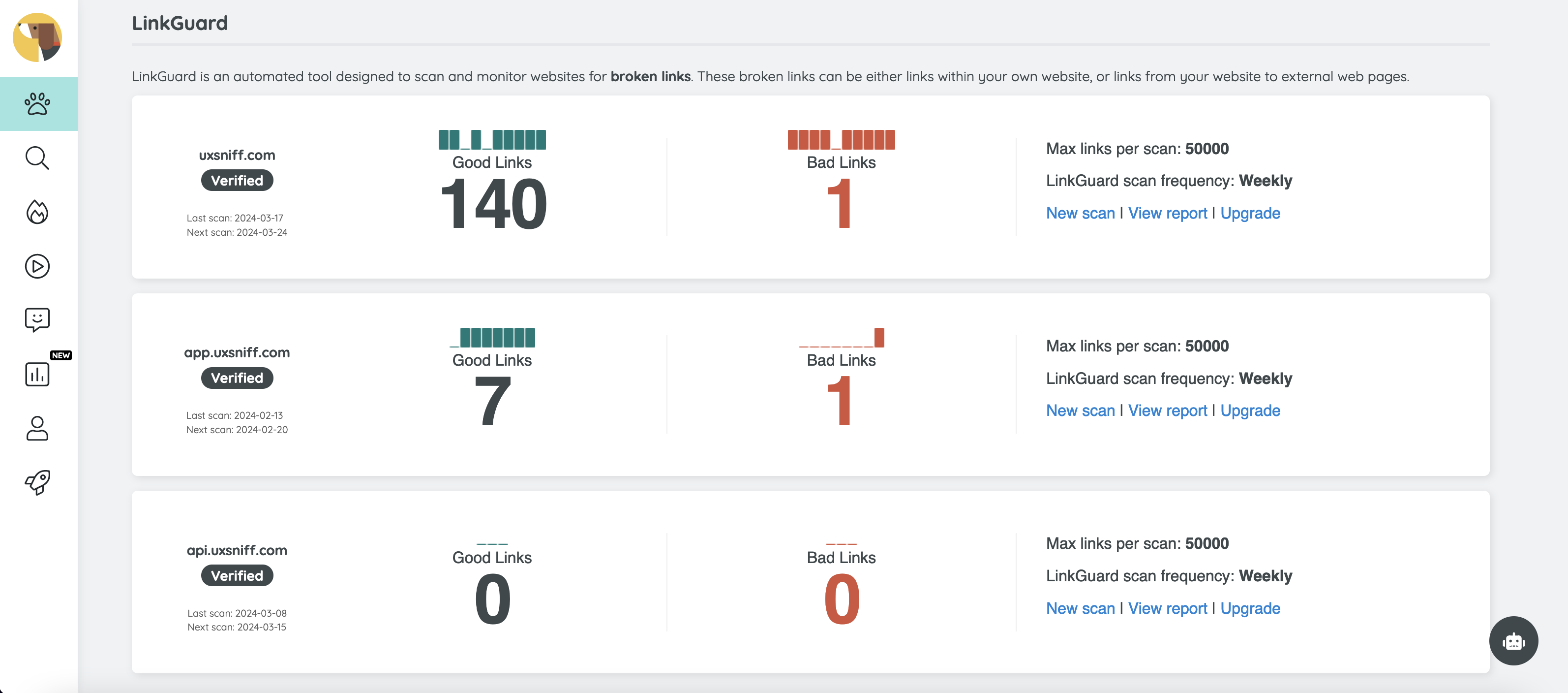Click the uxsniff.com Bad Links red sparkline
This screenshot has width=1568, height=693.
click(841, 139)
